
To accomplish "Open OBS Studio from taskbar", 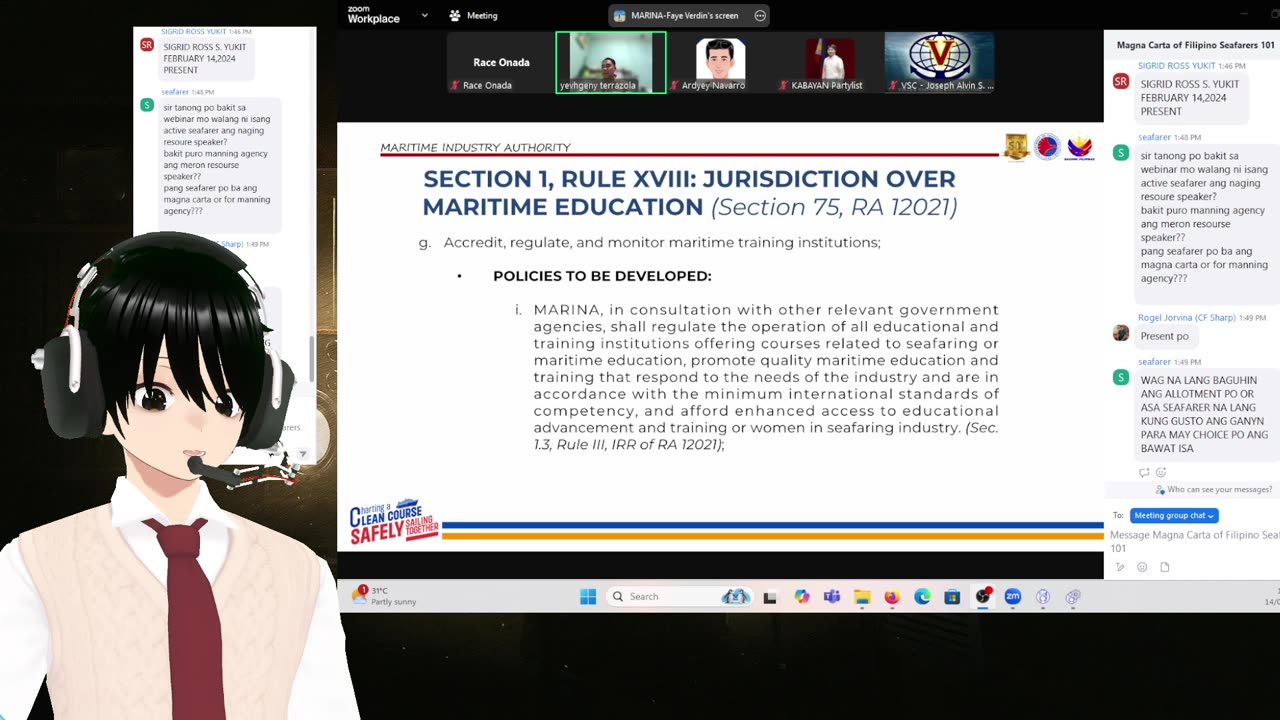I will pos(983,596).
